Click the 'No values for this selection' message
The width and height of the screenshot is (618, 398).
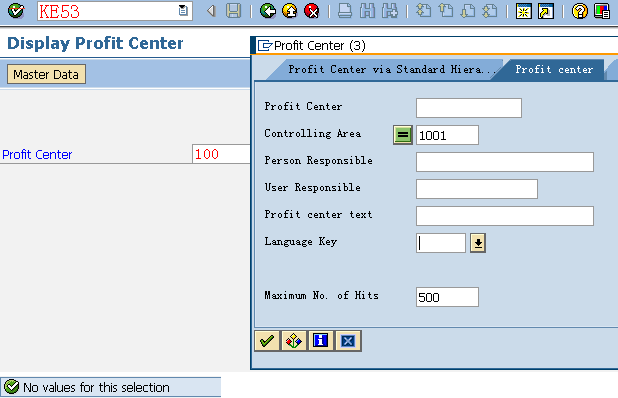pos(96,387)
